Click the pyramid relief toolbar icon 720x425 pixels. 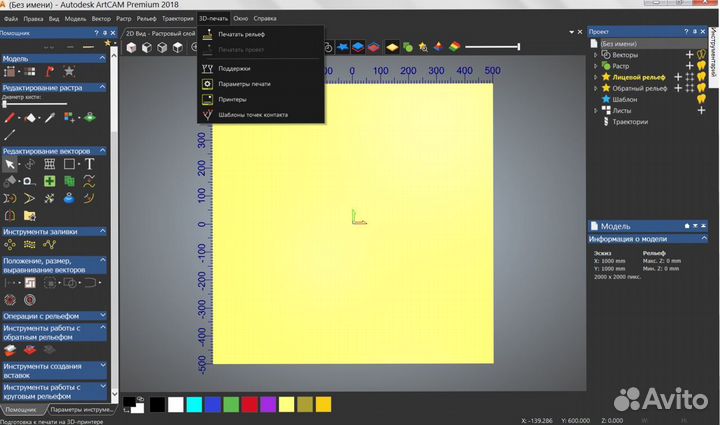point(439,47)
